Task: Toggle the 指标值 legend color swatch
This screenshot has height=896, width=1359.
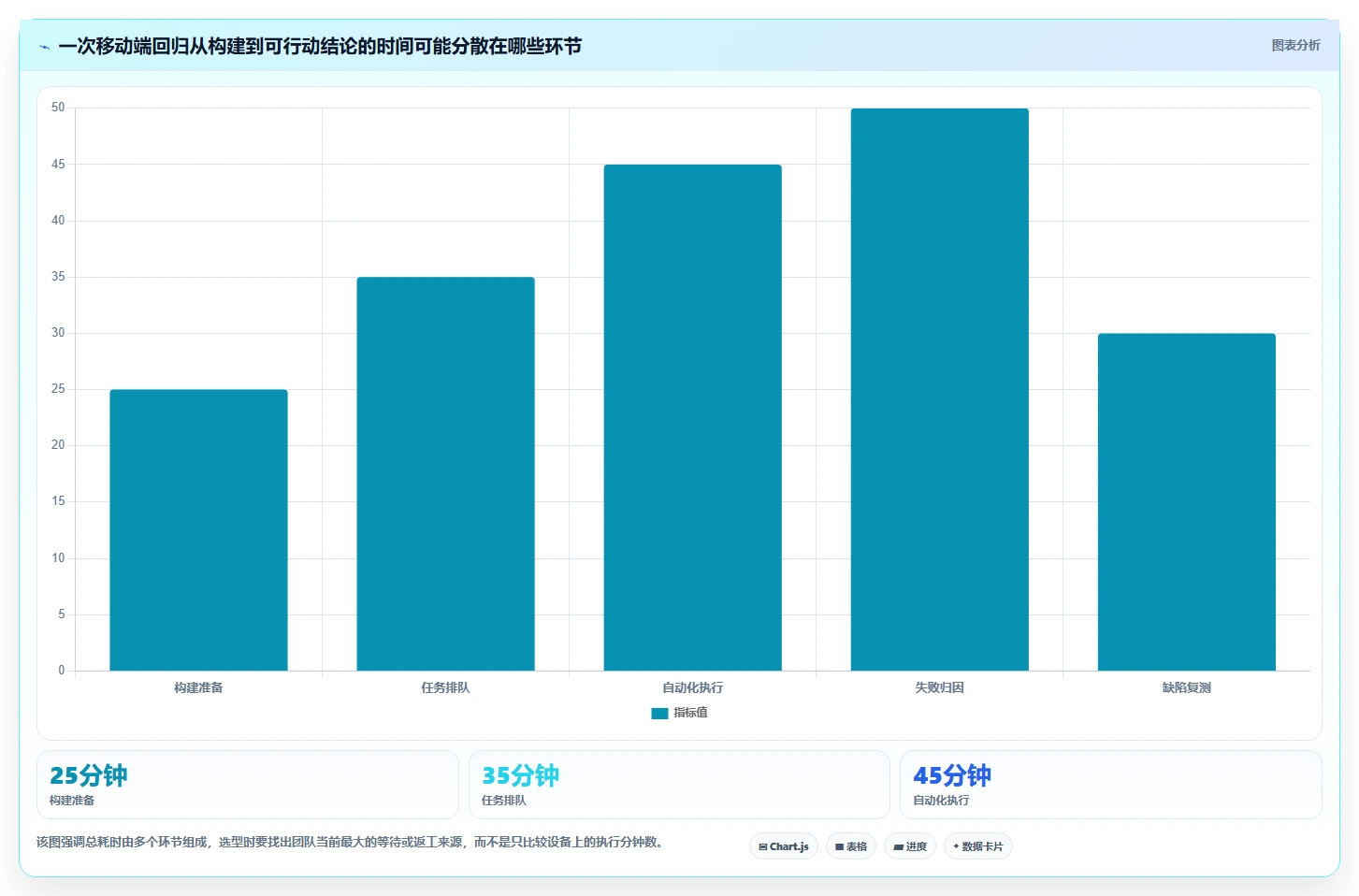Action: pos(659,713)
